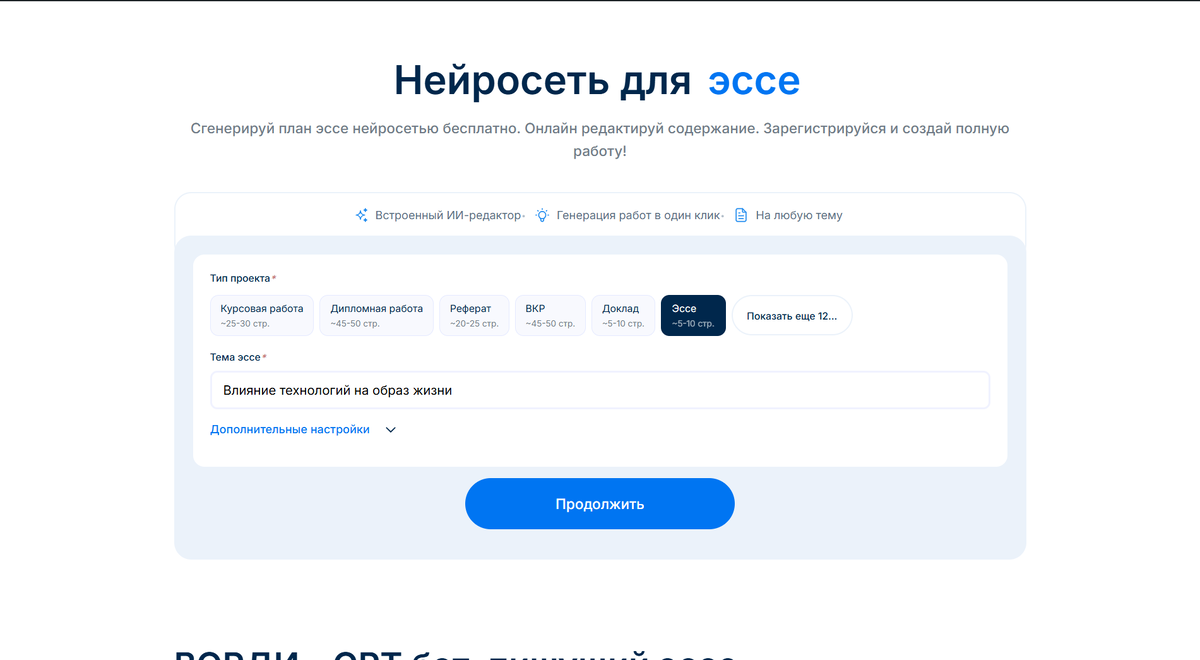Choose ВКР as the project type
Viewport: 1200px width, 660px height.
click(x=550, y=314)
